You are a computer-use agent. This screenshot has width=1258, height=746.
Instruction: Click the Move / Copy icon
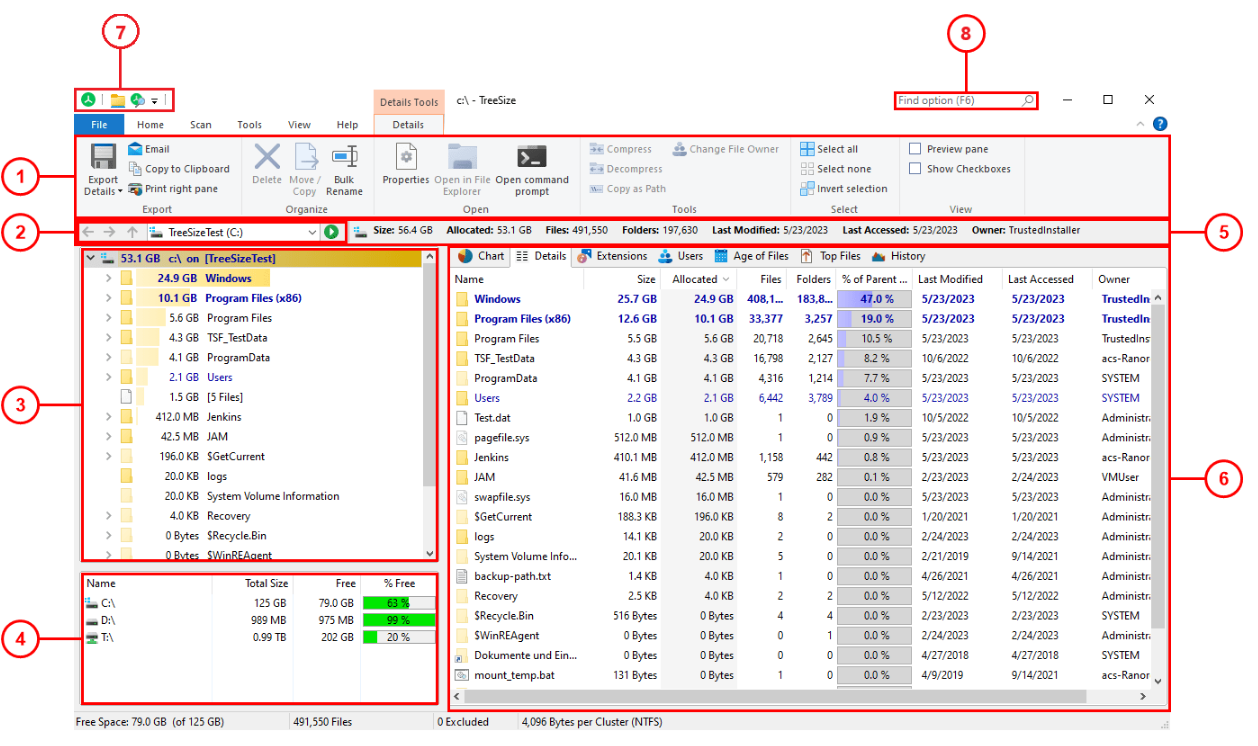305,157
